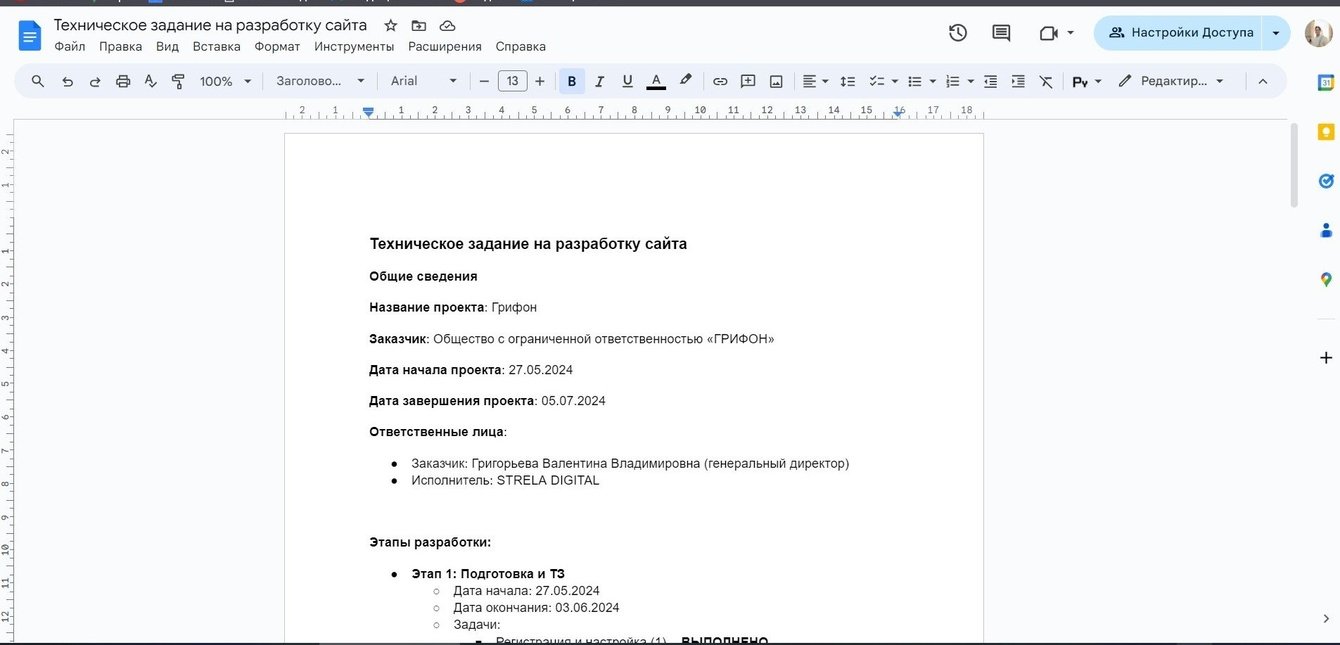
Task: Click the search menus magnifier icon
Action: [38, 81]
